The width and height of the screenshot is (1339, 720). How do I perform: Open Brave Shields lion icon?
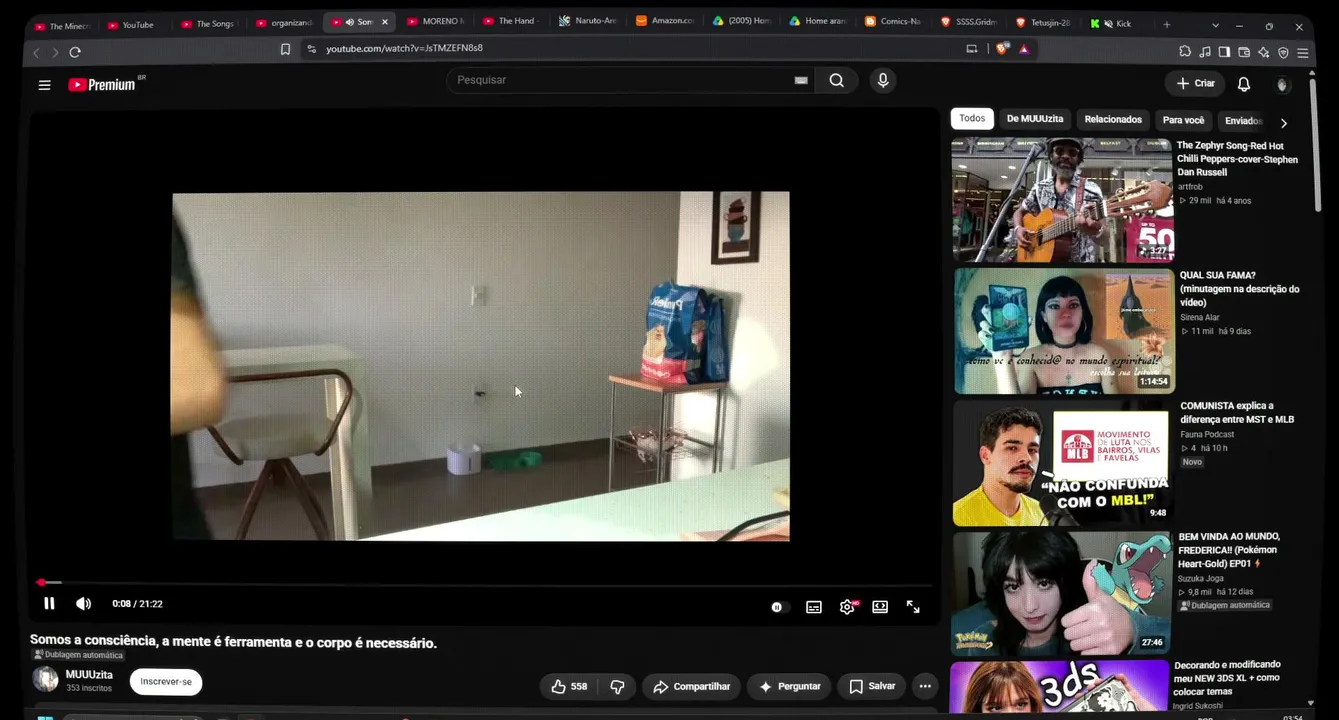coord(1003,49)
